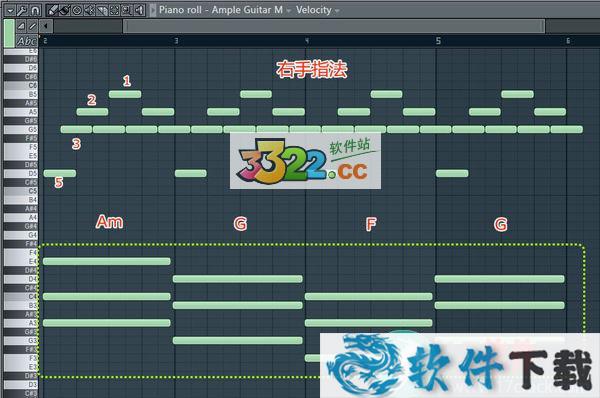Preview the A5 piano key

(21, 112)
